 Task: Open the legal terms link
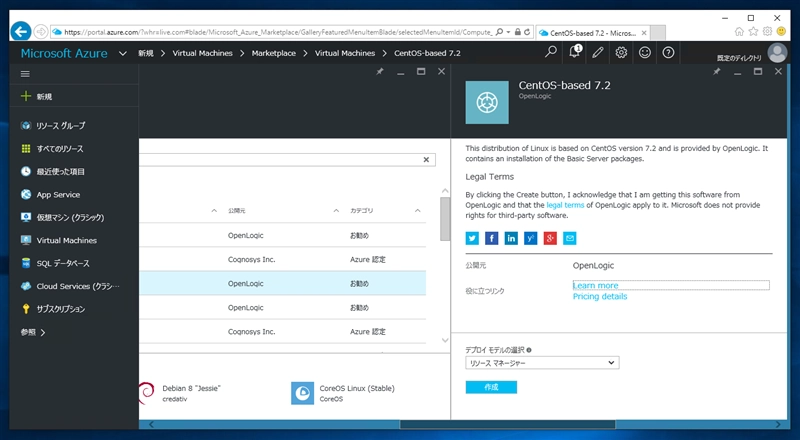tap(565, 205)
